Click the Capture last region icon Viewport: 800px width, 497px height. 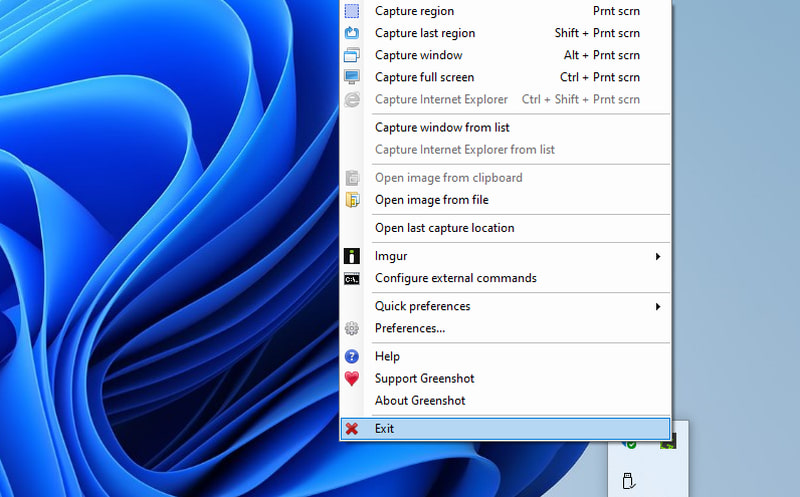(352, 33)
